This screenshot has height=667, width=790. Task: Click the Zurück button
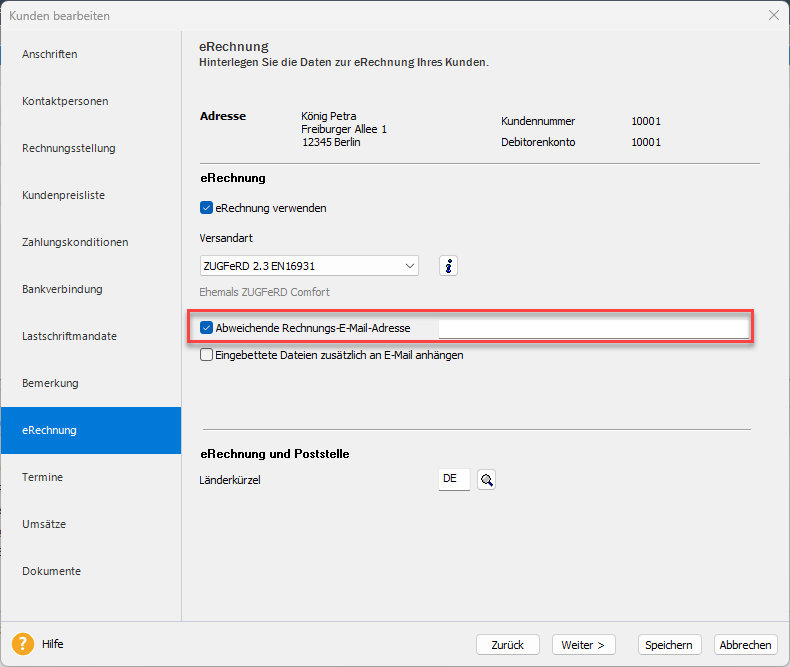tap(508, 644)
